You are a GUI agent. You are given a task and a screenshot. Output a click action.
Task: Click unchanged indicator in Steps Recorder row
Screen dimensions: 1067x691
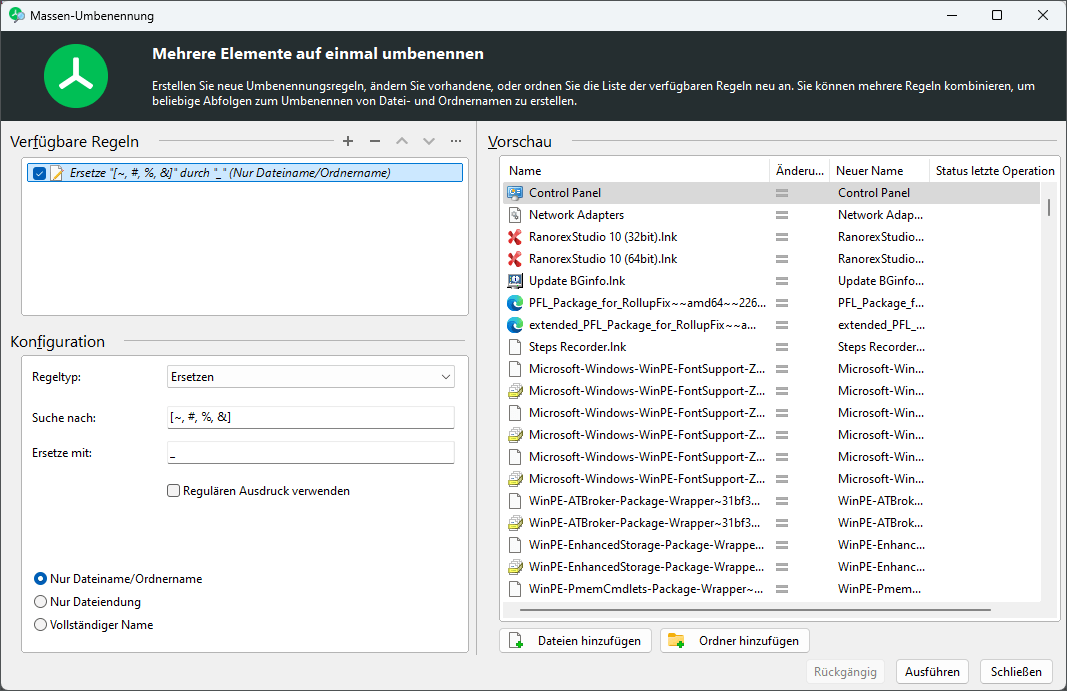pos(782,347)
